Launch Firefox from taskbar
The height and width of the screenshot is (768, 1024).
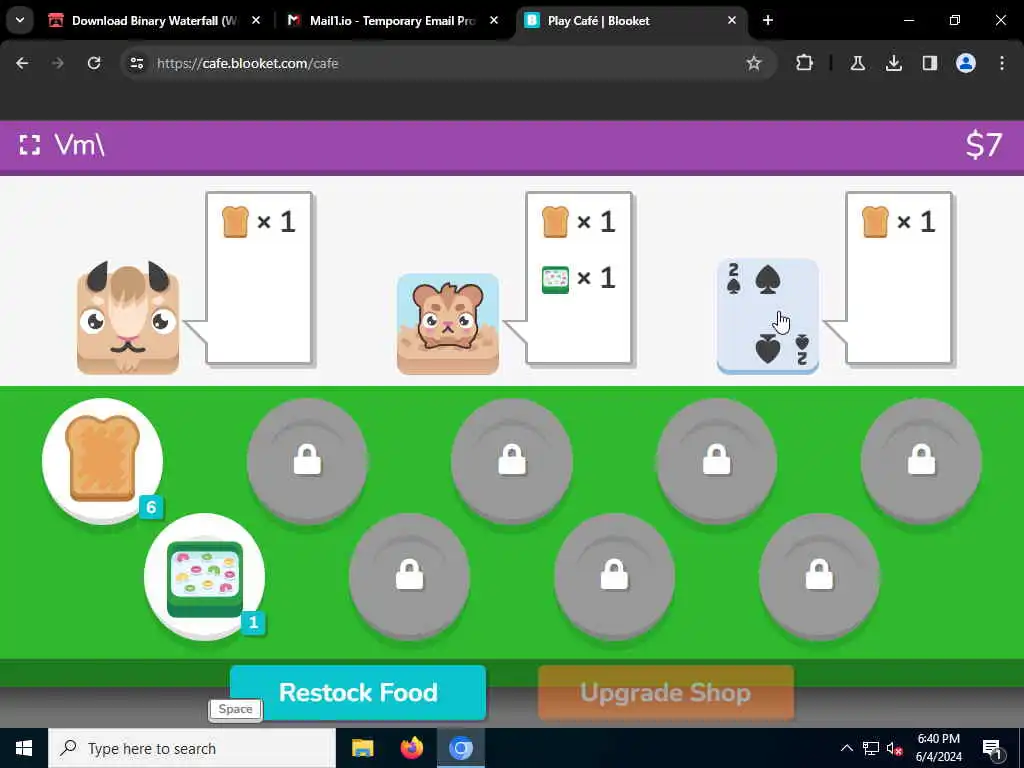(411, 748)
